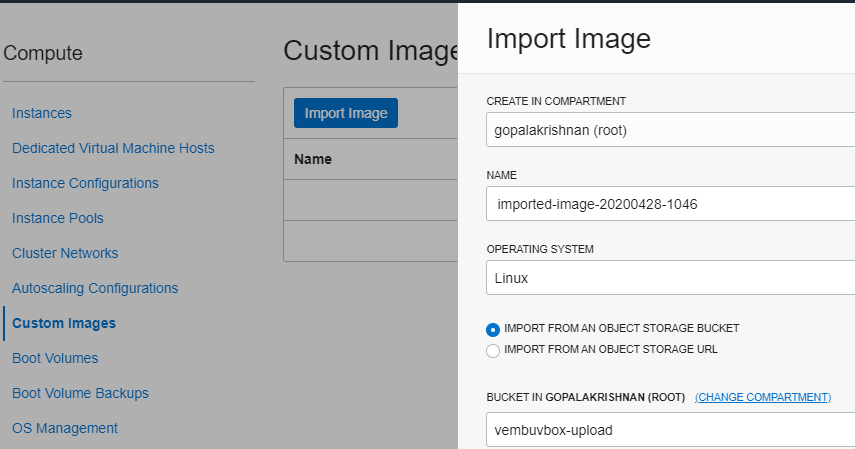
Task: Select Import from an Object Storage Bucket radio
Action: coord(493,330)
